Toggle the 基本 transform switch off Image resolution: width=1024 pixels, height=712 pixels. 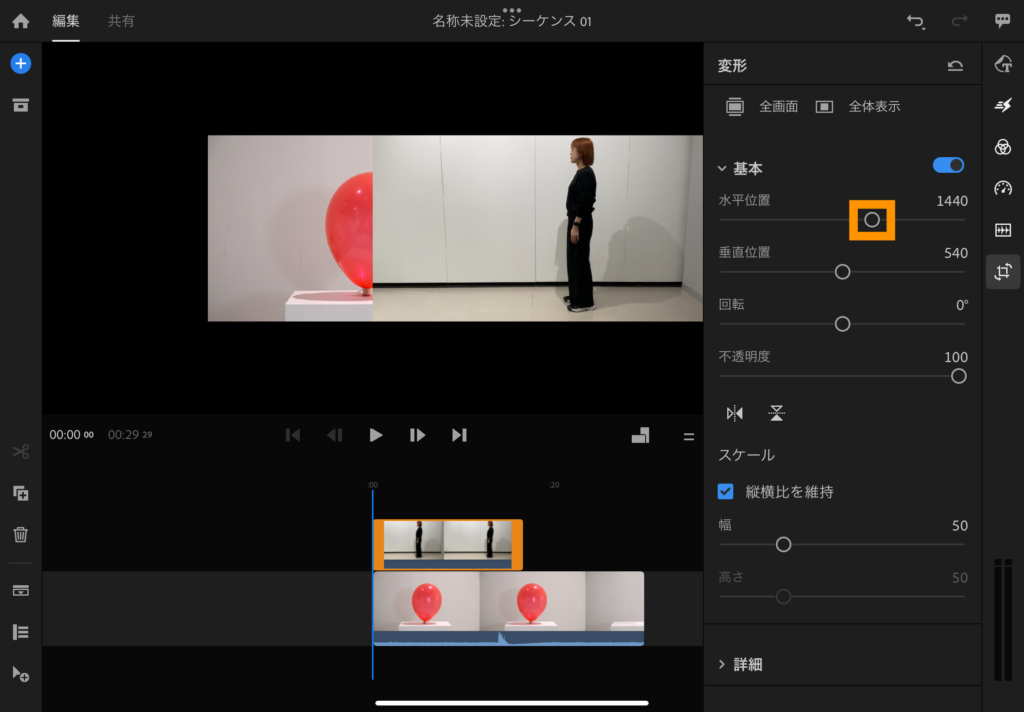[948, 165]
